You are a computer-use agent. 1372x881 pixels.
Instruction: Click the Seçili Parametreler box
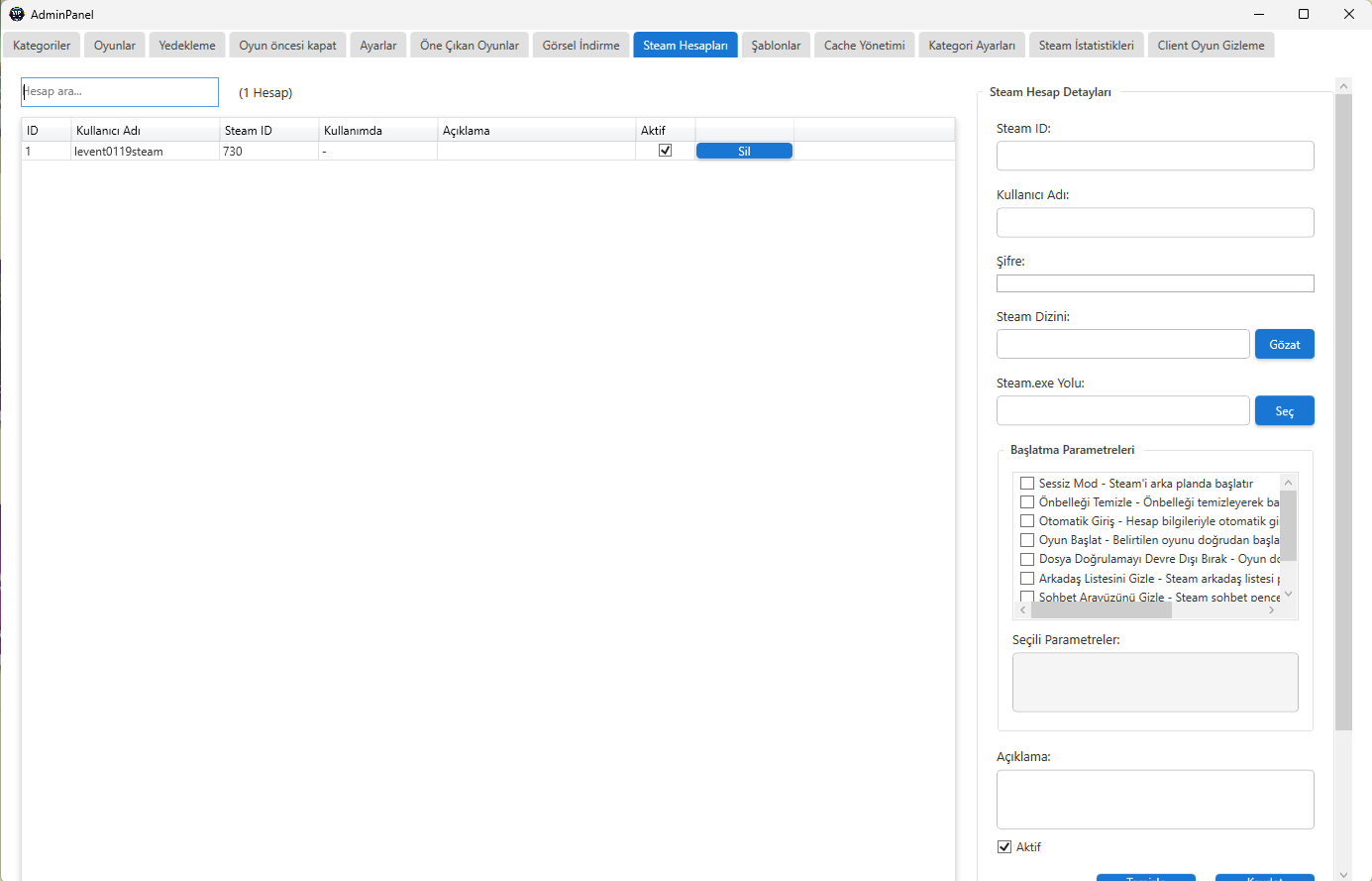(x=1155, y=682)
